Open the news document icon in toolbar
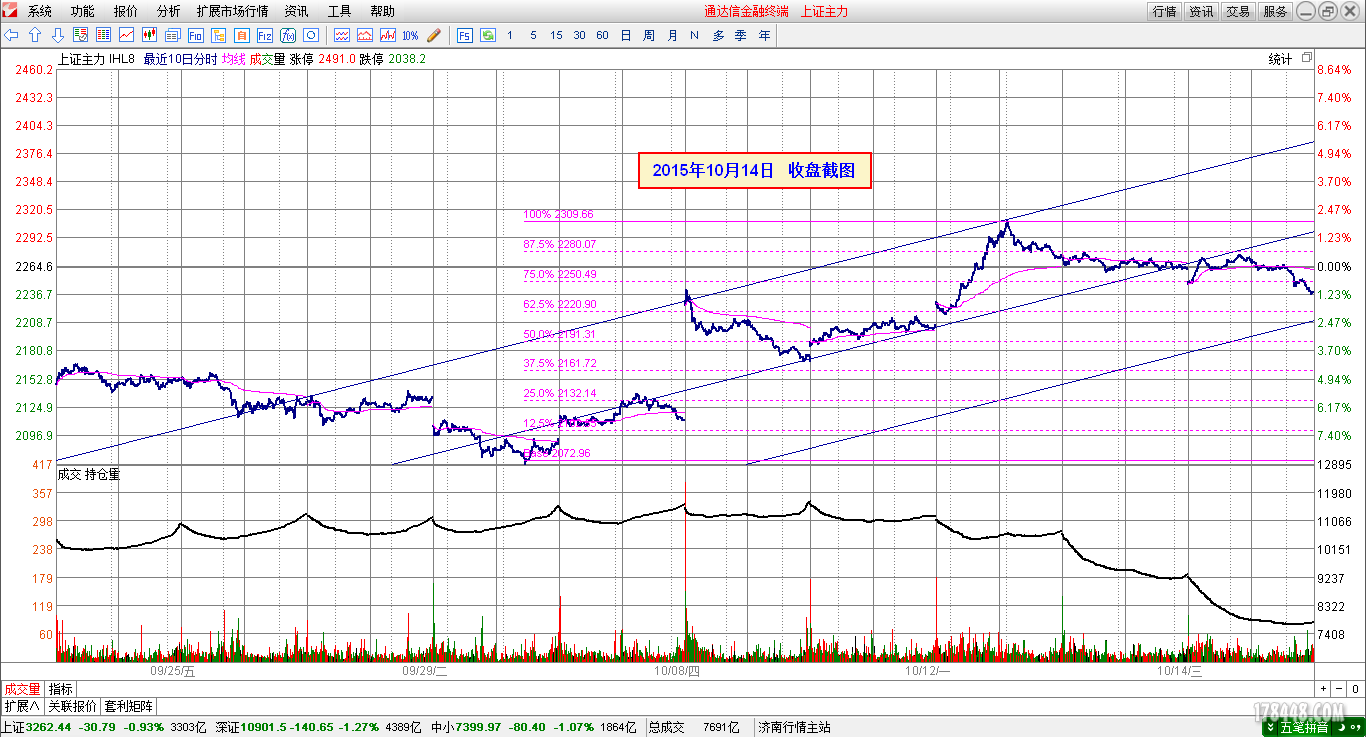1366x737 pixels. click(172, 35)
